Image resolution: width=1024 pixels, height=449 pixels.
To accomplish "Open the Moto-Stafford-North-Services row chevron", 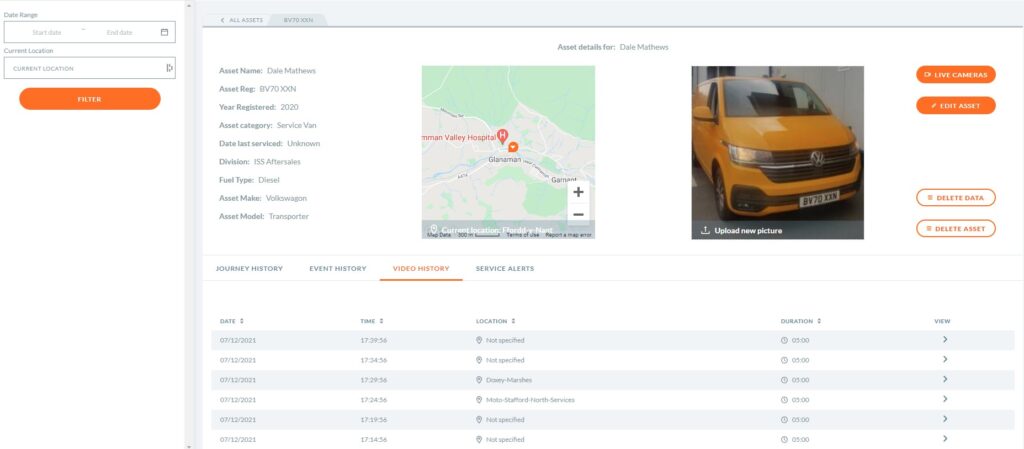I will tap(944, 399).
